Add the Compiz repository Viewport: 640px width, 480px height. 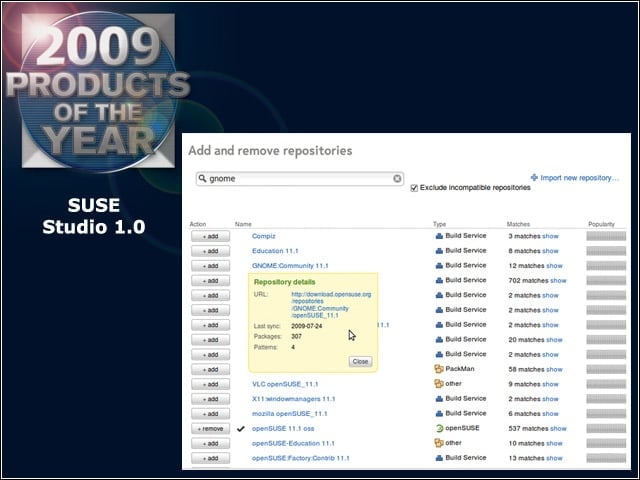tap(210, 236)
